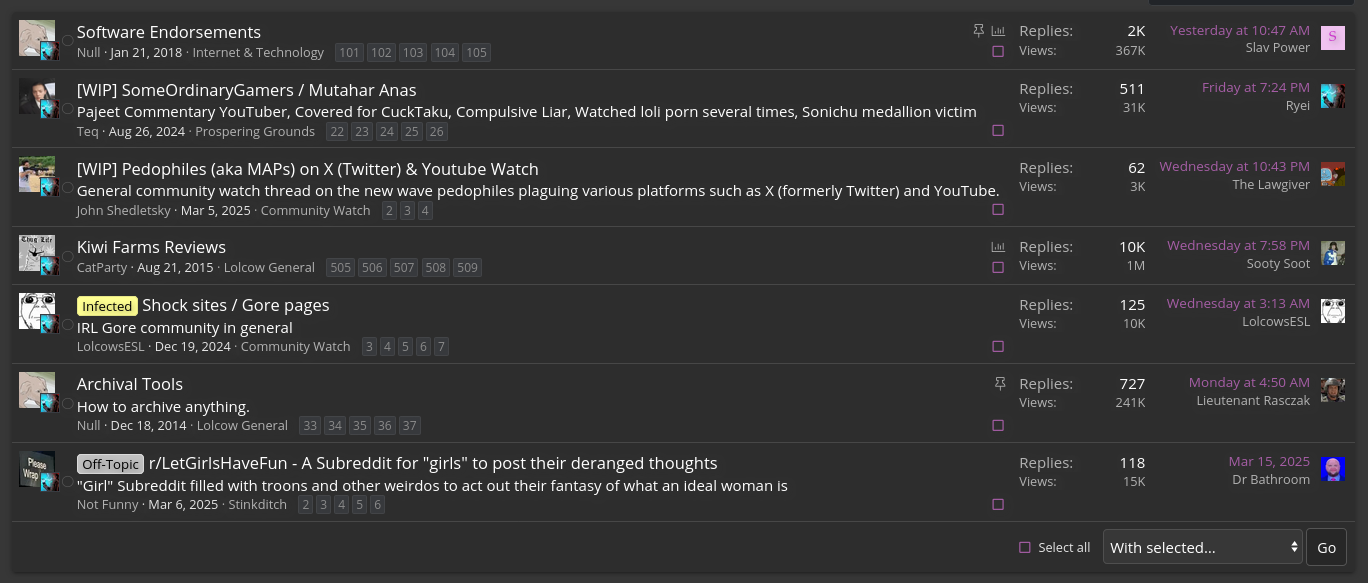Image resolution: width=1368 pixels, height=583 pixels.
Task: Click the Go button
Action: pos(1326,547)
